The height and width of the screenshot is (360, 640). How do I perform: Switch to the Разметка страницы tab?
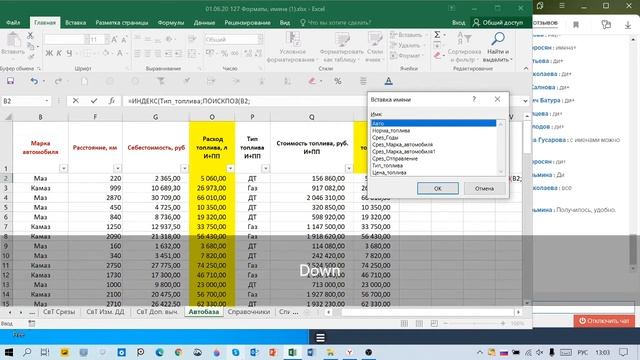(x=122, y=22)
